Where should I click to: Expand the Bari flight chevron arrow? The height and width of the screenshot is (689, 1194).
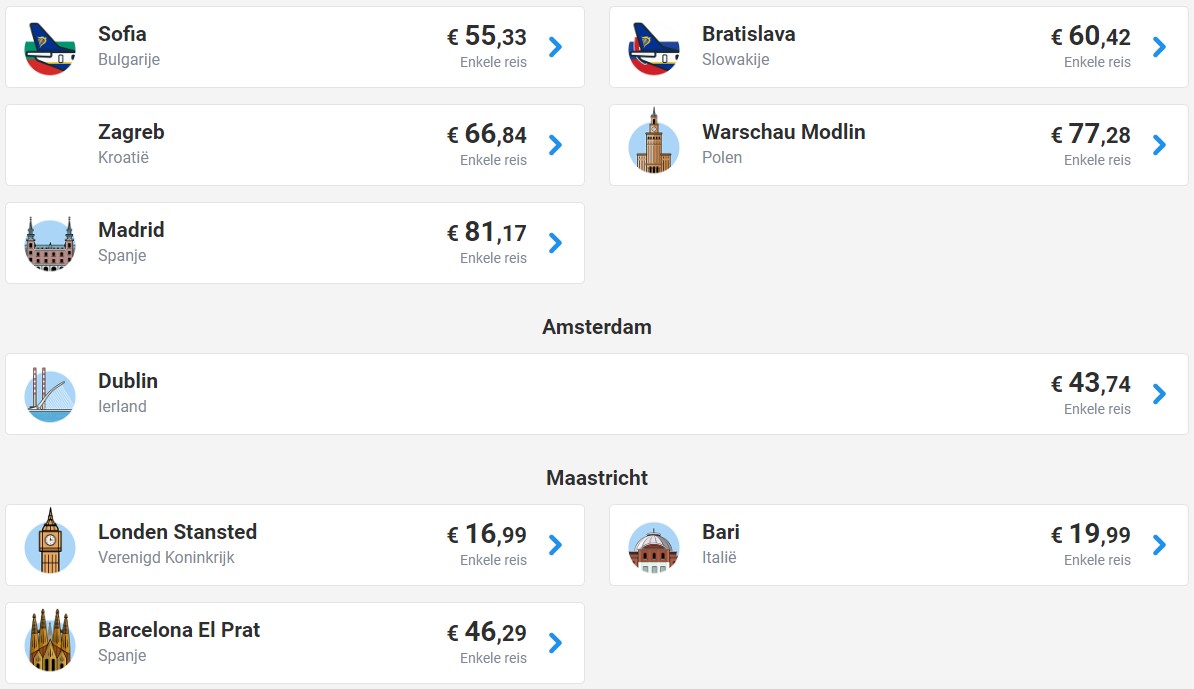click(x=1160, y=545)
